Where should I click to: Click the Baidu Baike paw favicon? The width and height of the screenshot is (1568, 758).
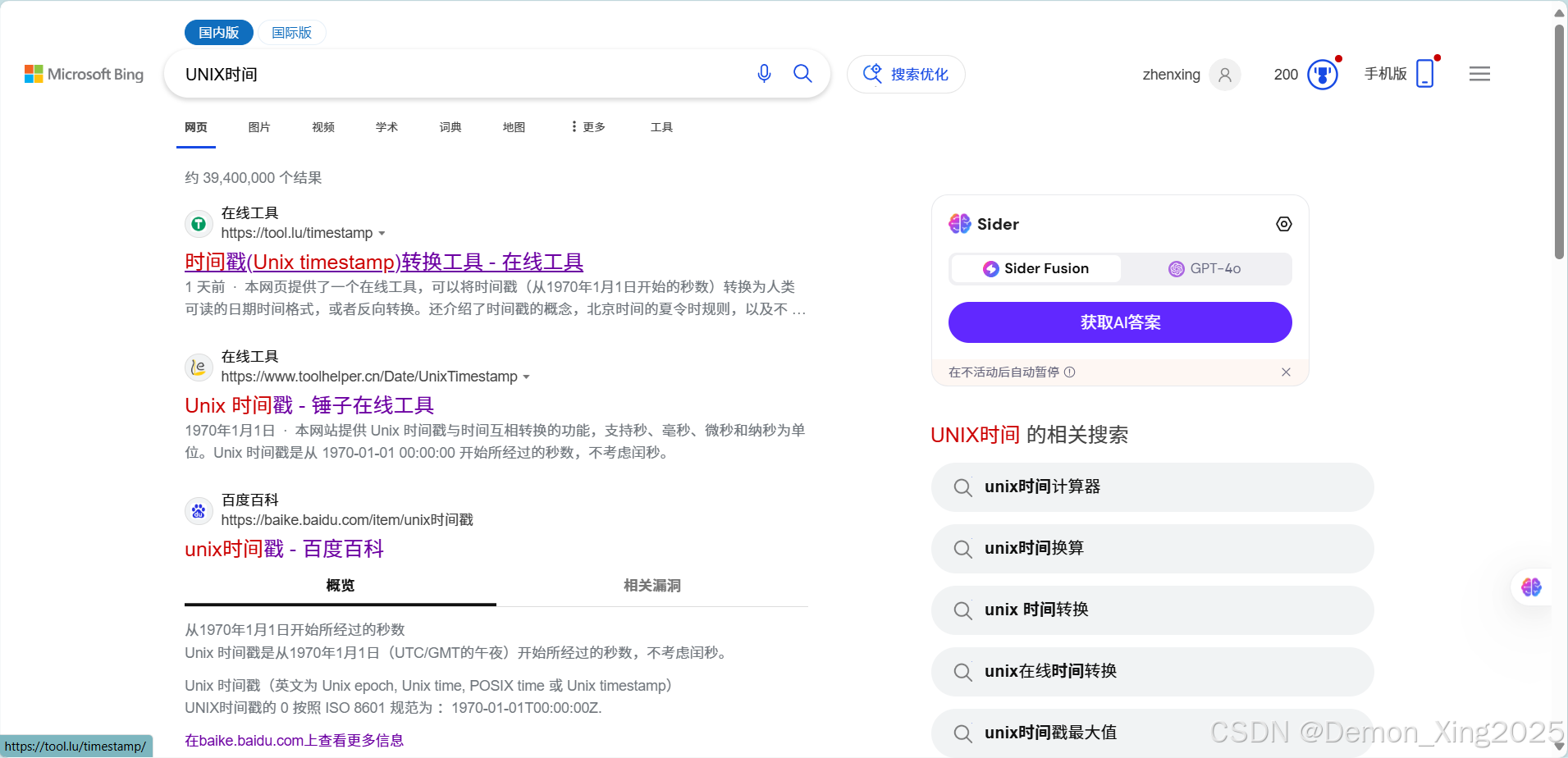(199, 510)
